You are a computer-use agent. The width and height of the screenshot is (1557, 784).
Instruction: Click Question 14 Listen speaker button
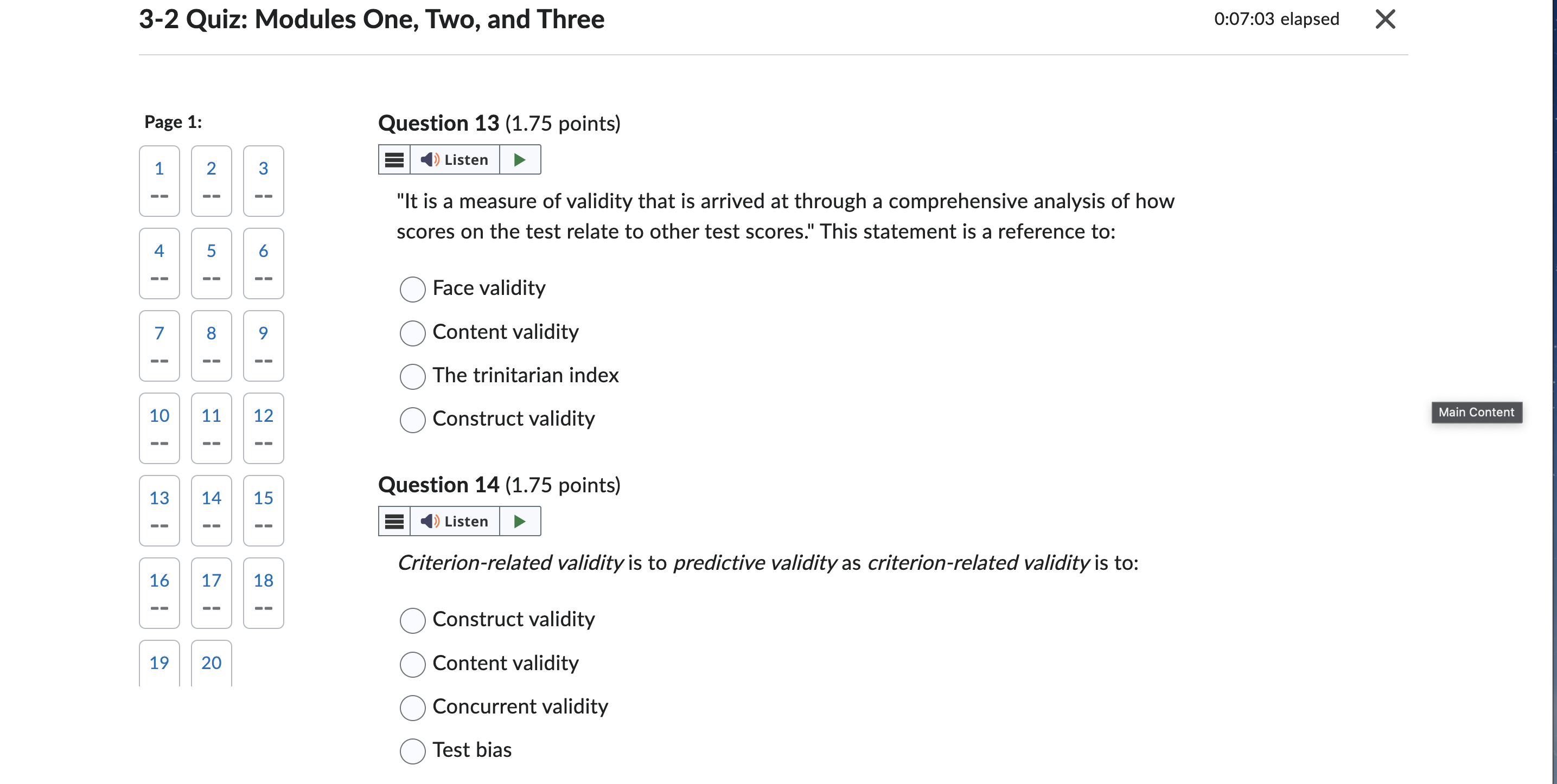(455, 521)
